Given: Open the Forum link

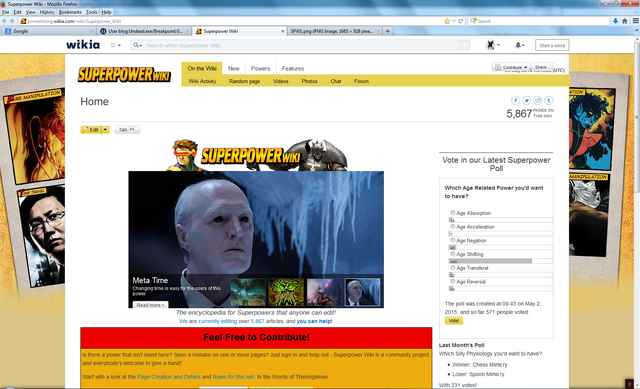Looking at the screenshot, I should click(x=361, y=81).
